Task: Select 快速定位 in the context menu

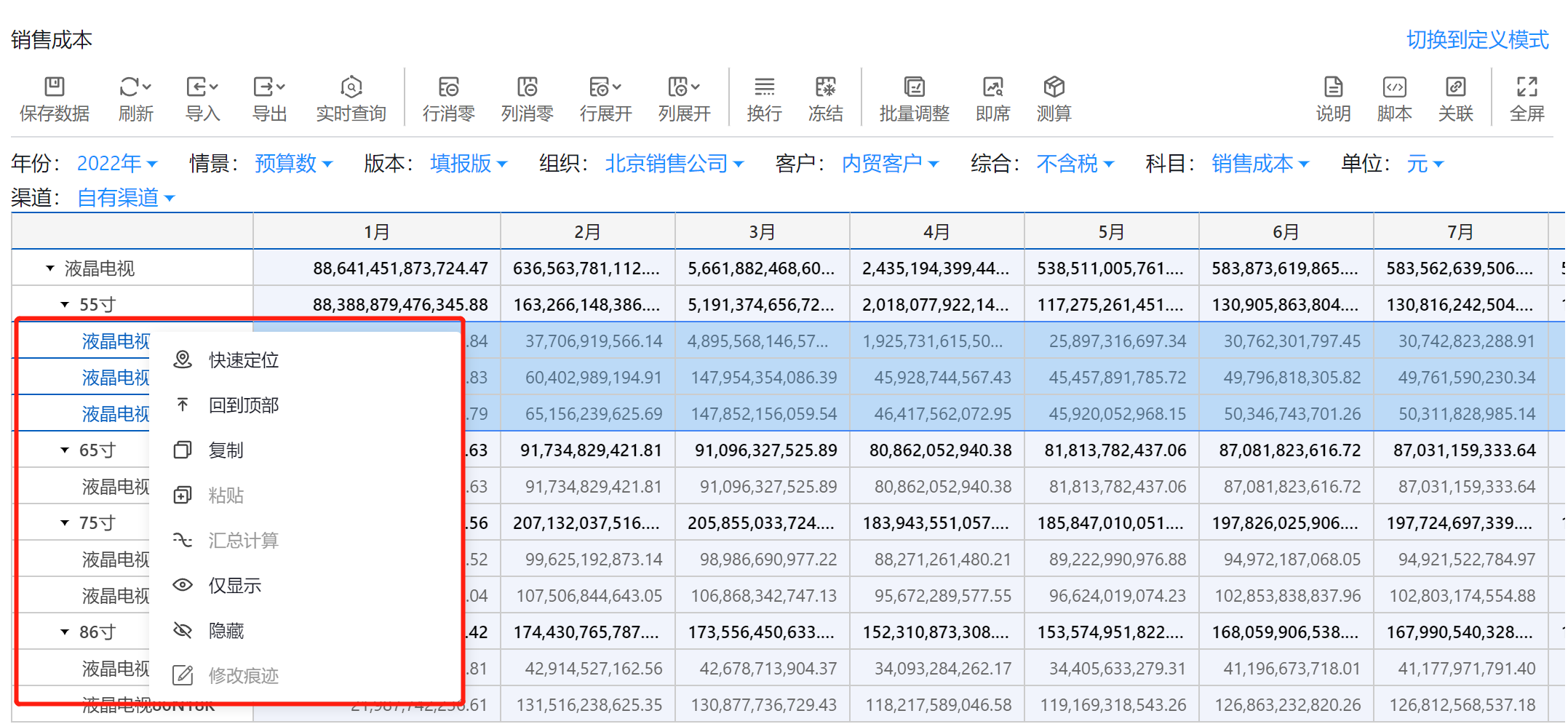Action: click(243, 360)
